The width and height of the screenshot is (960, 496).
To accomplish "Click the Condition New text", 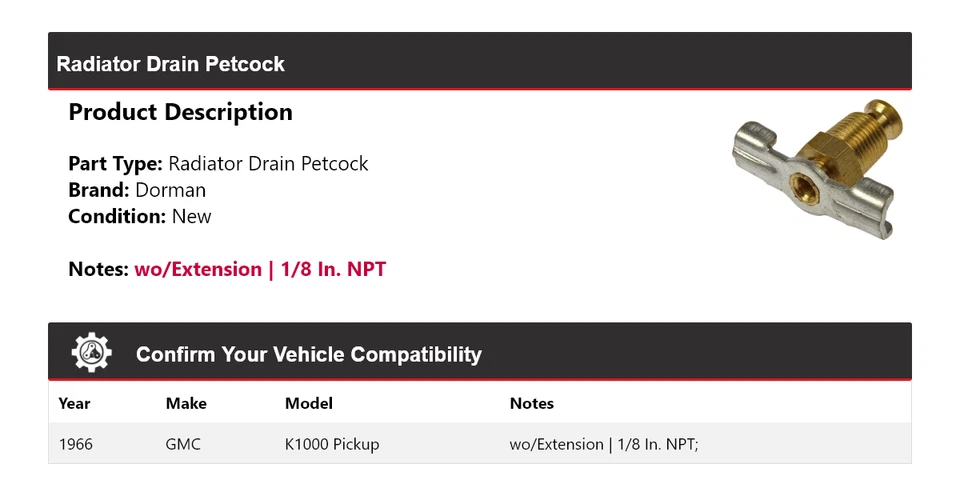I will 140,216.
